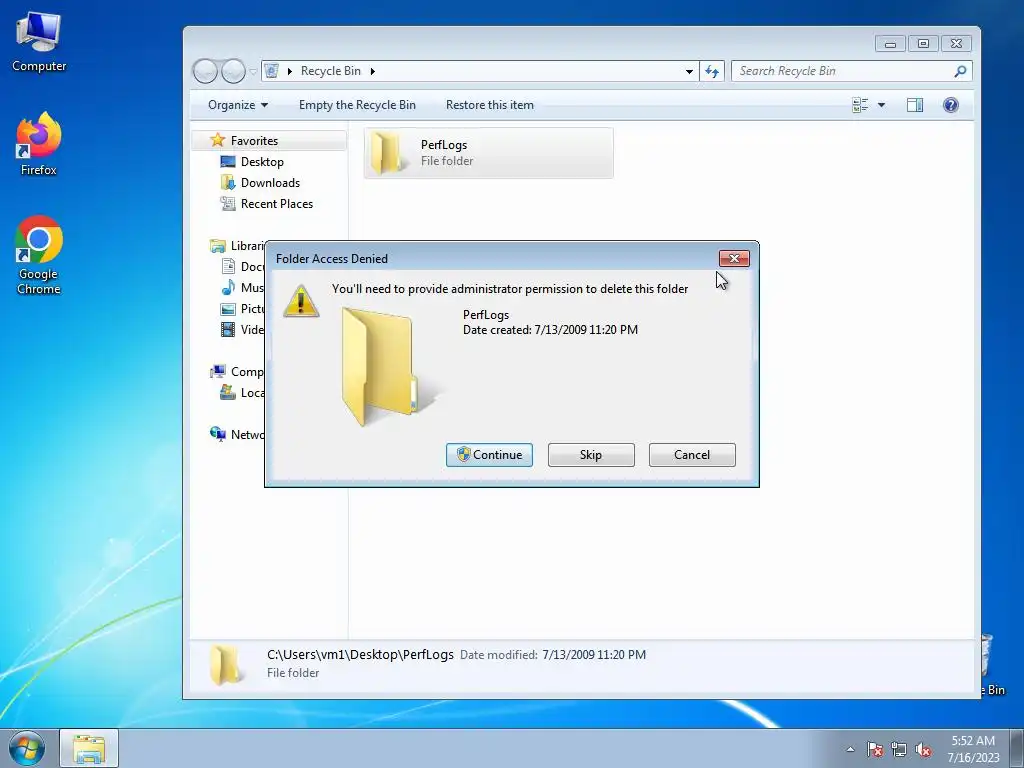Click the Network icon in navigation pane
The image size is (1024, 768).
(x=217, y=434)
